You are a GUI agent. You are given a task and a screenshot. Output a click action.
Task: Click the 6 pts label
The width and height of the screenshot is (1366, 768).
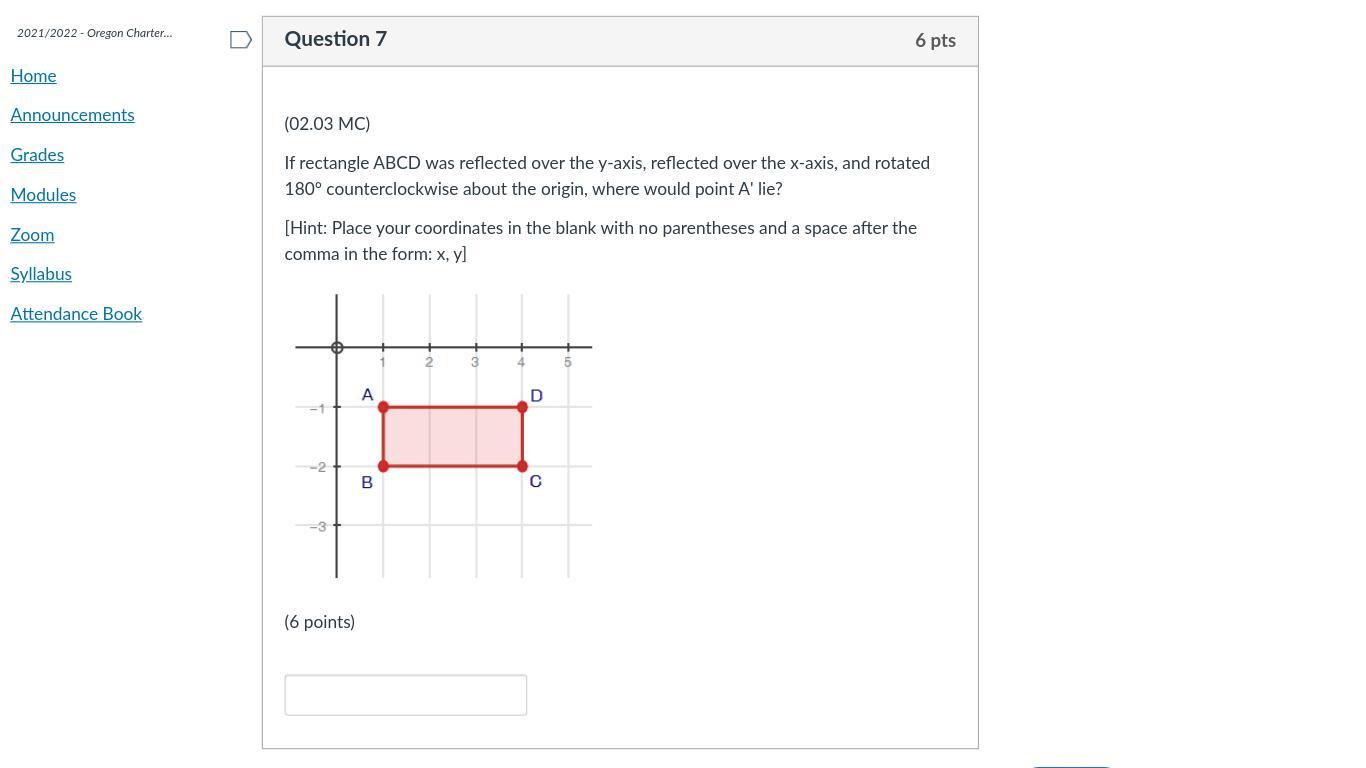click(x=935, y=41)
